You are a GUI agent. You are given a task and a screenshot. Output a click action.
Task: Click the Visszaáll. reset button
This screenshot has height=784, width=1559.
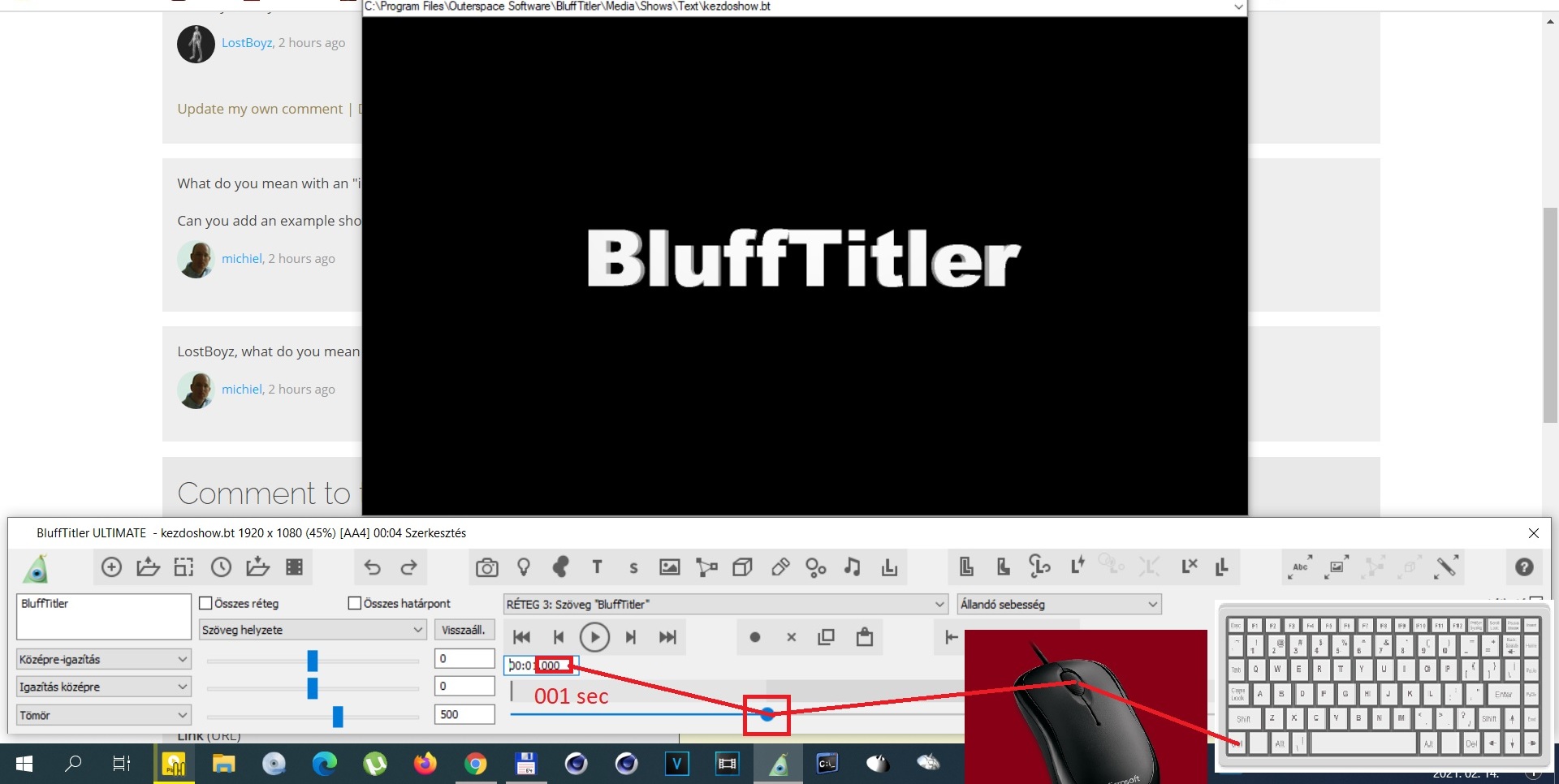click(464, 630)
